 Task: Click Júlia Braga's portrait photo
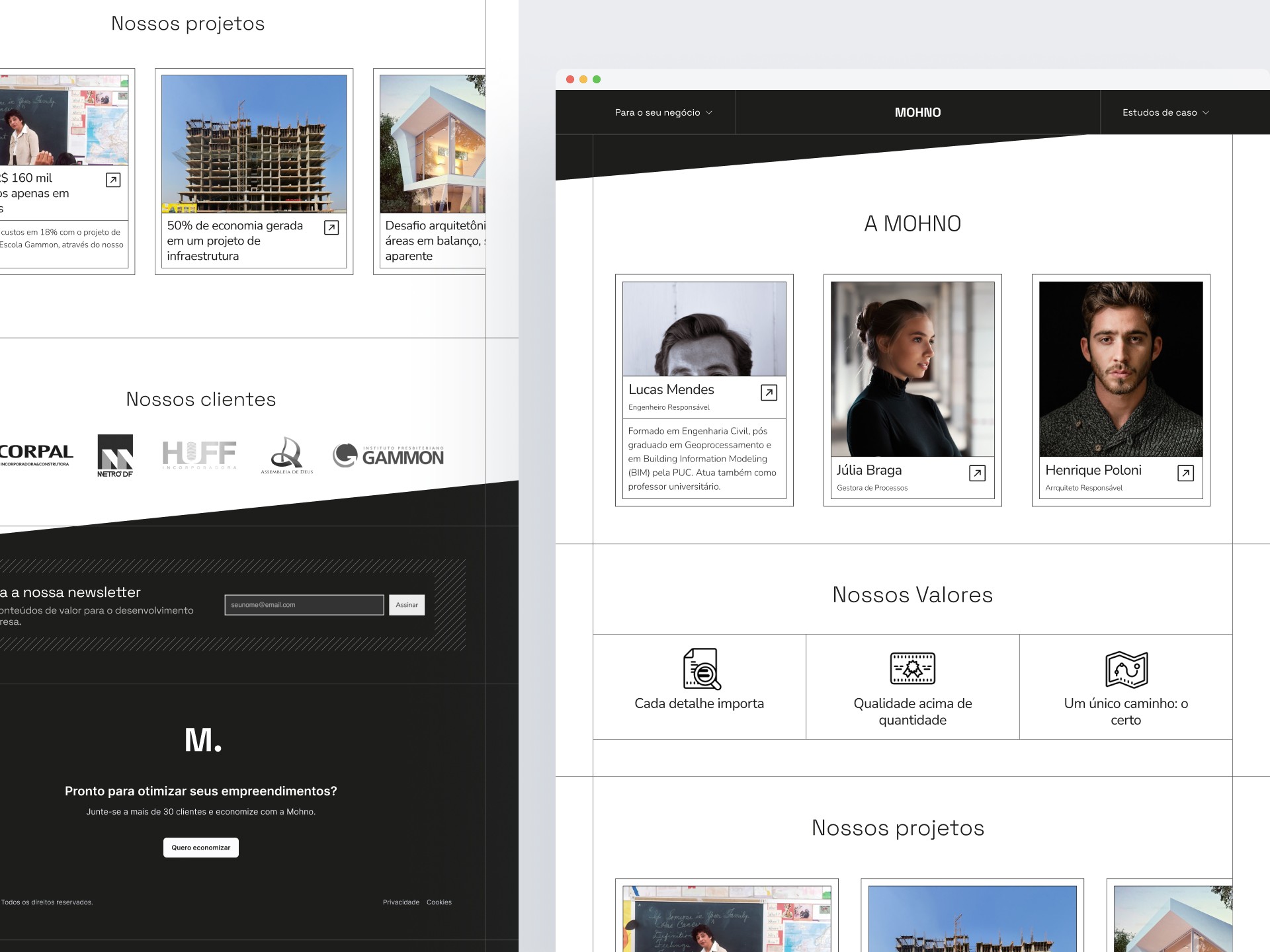912,368
